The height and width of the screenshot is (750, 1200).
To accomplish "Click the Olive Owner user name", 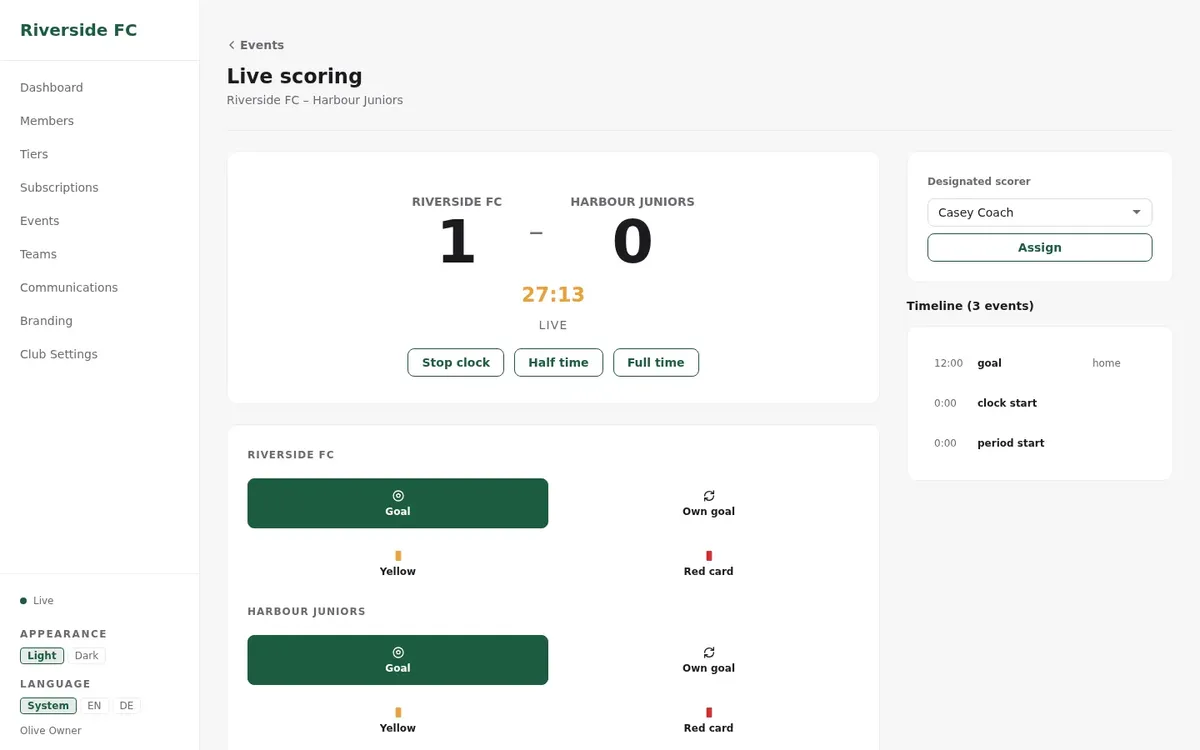I will [51, 731].
